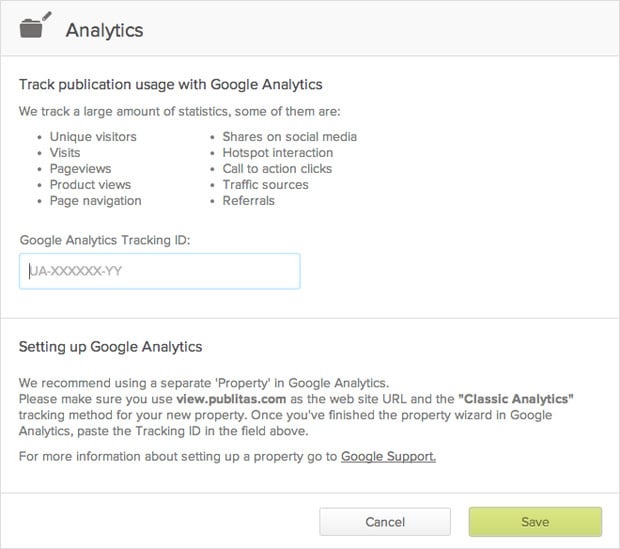This screenshot has width=620, height=549.
Task: Click the bold "Classic Analytics" text
Action: point(516,398)
